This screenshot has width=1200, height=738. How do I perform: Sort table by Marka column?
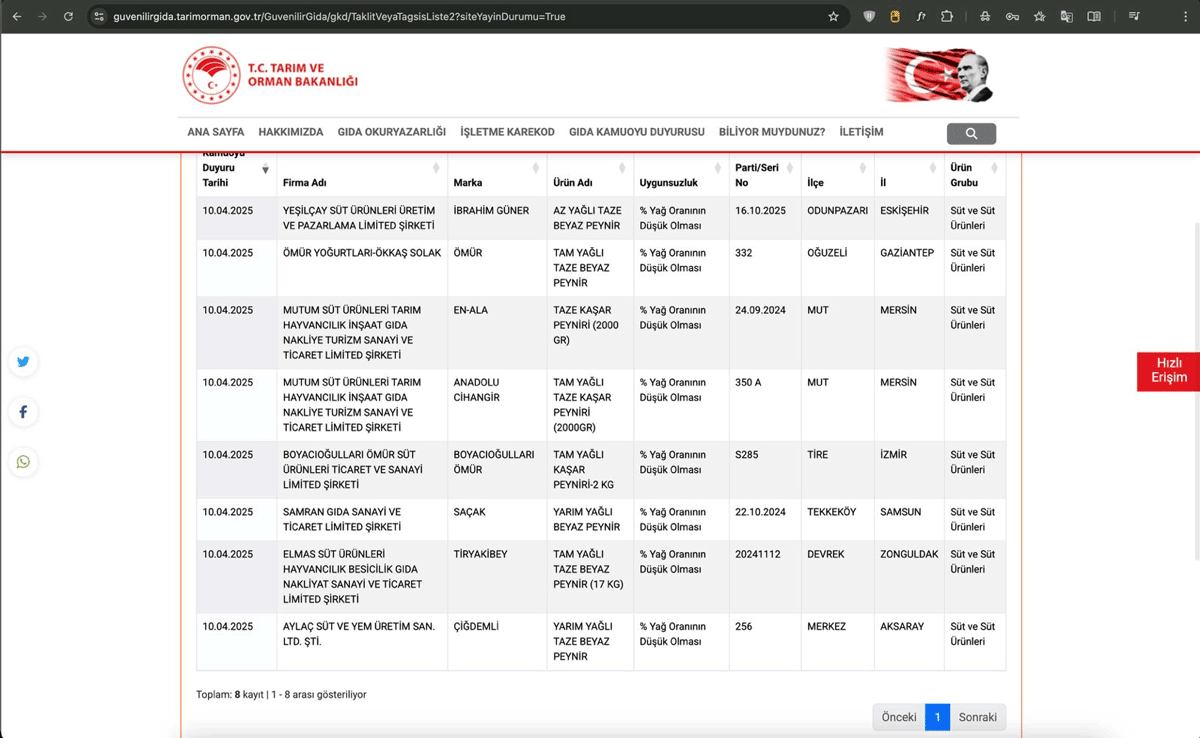coord(497,175)
